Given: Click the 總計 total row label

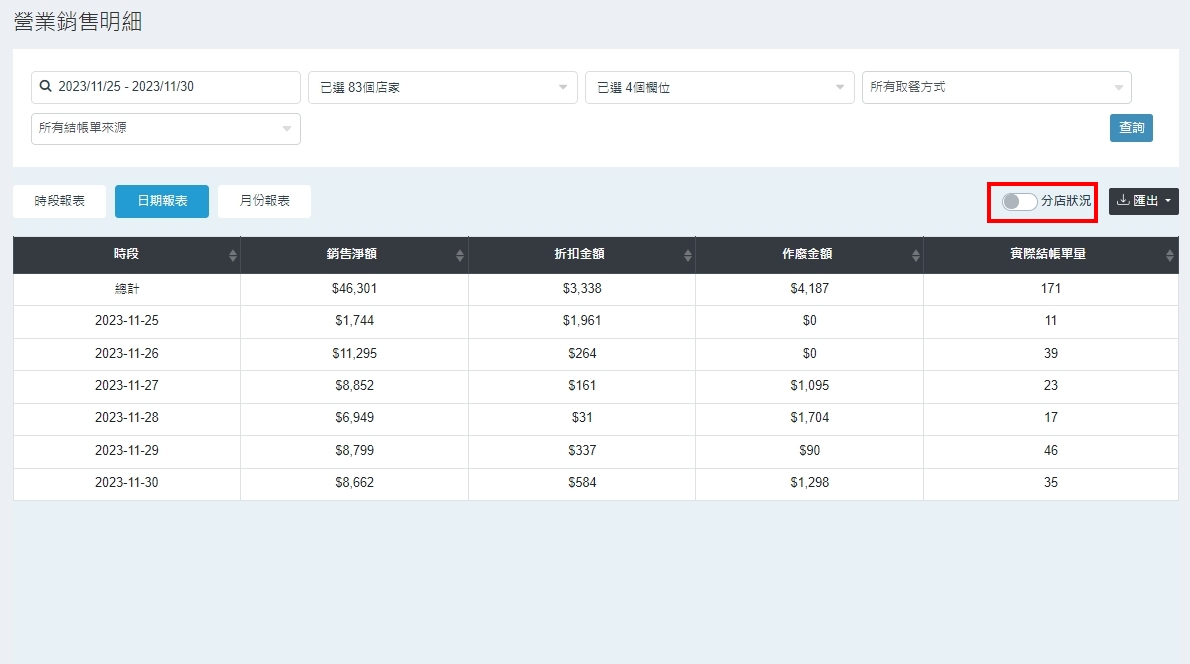Looking at the screenshot, I should point(126,289).
